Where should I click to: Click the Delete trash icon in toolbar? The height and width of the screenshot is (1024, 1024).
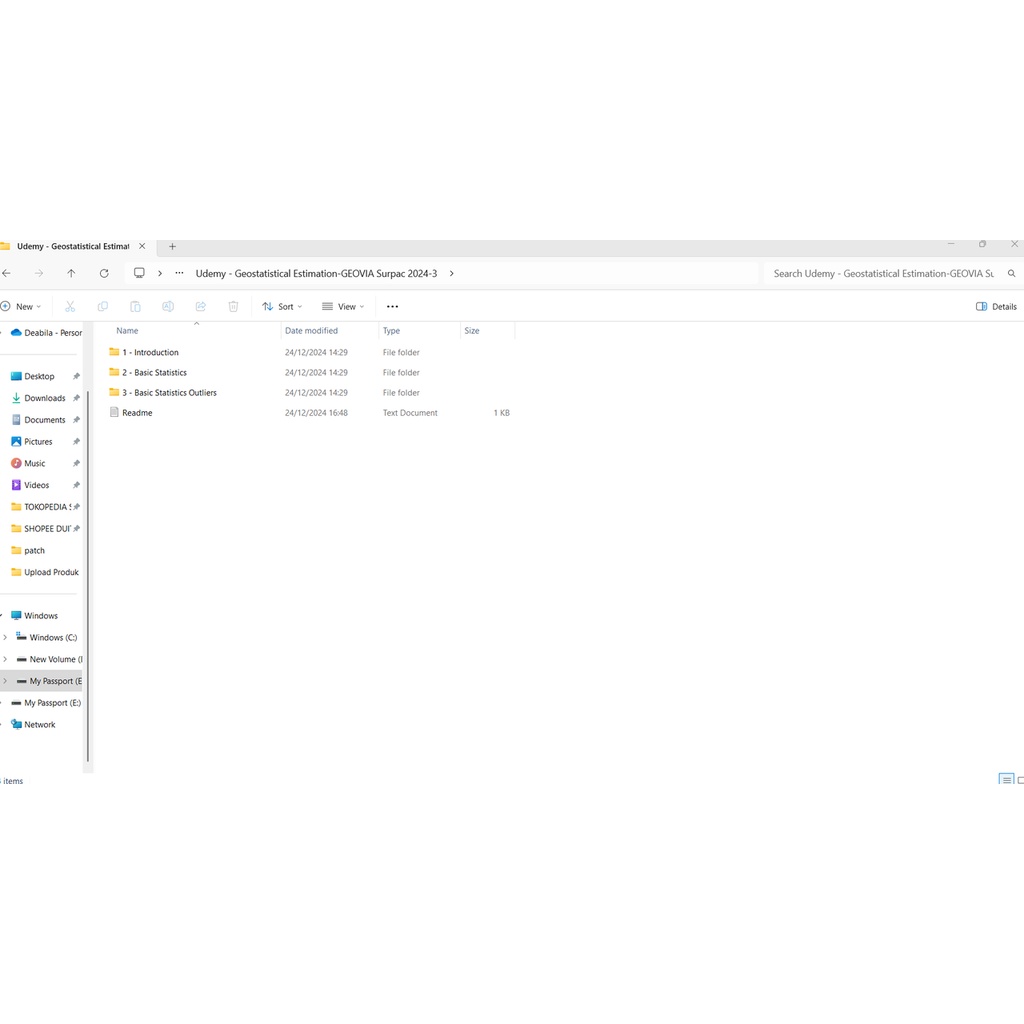[x=233, y=307]
